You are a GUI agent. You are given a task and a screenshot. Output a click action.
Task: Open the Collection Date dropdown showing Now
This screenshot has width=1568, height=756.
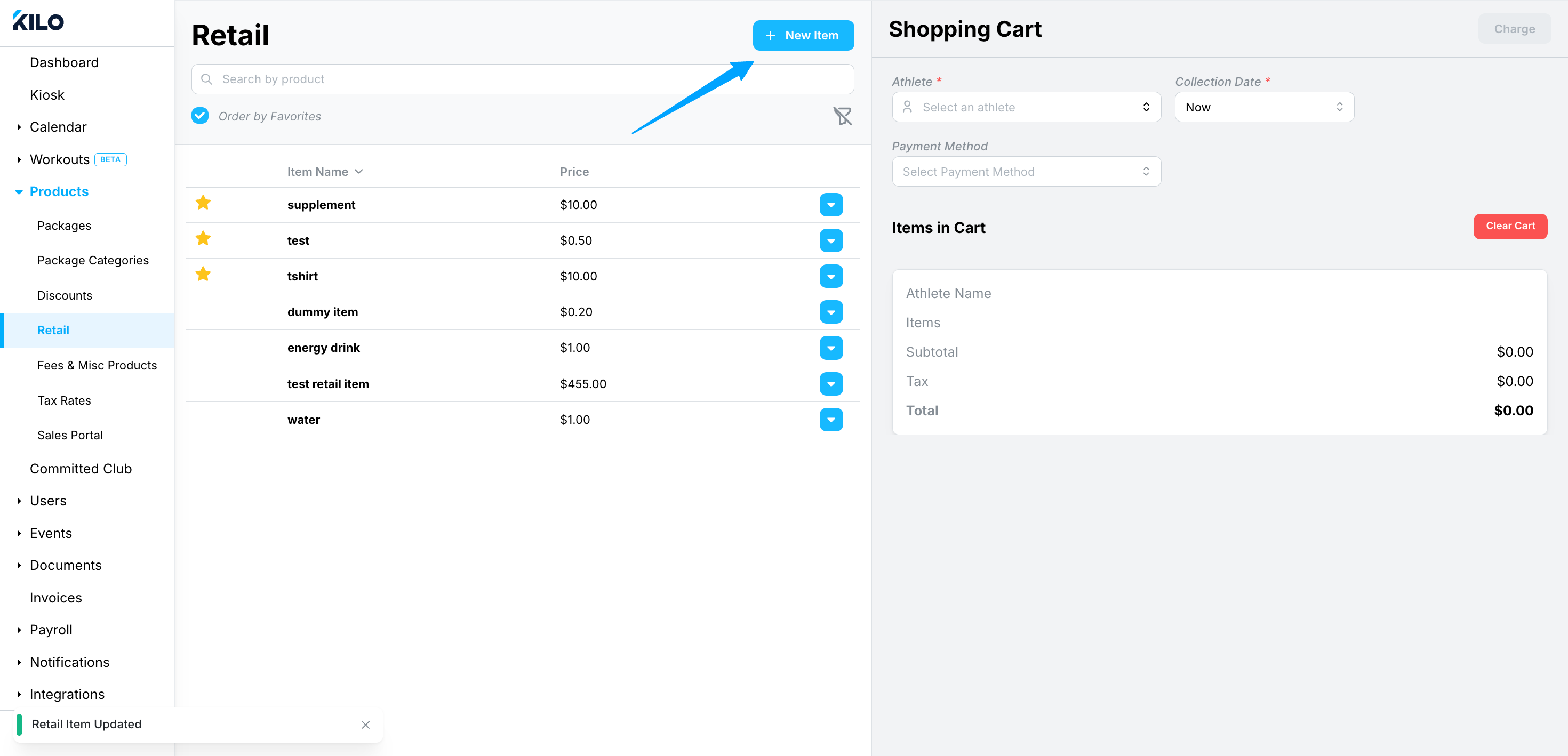pos(1264,107)
